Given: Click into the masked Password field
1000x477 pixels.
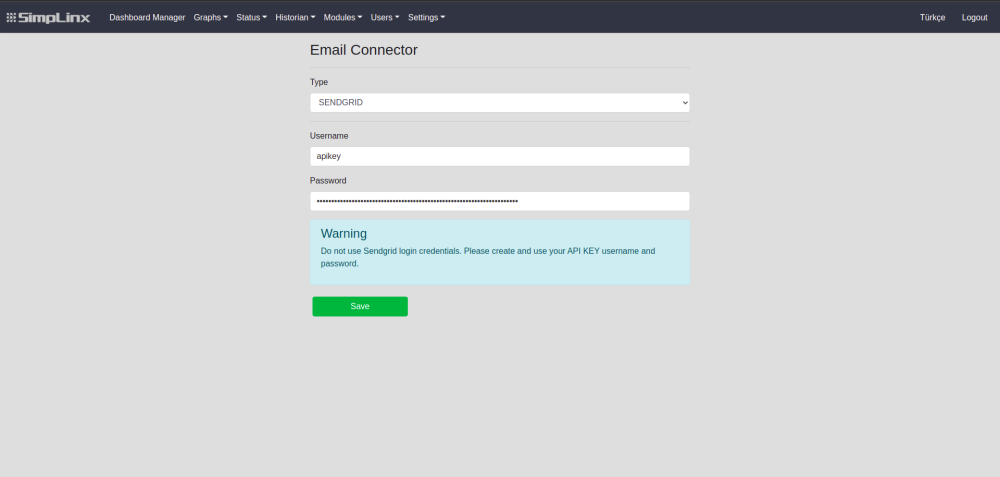Looking at the screenshot, I should tap(499, 201).
